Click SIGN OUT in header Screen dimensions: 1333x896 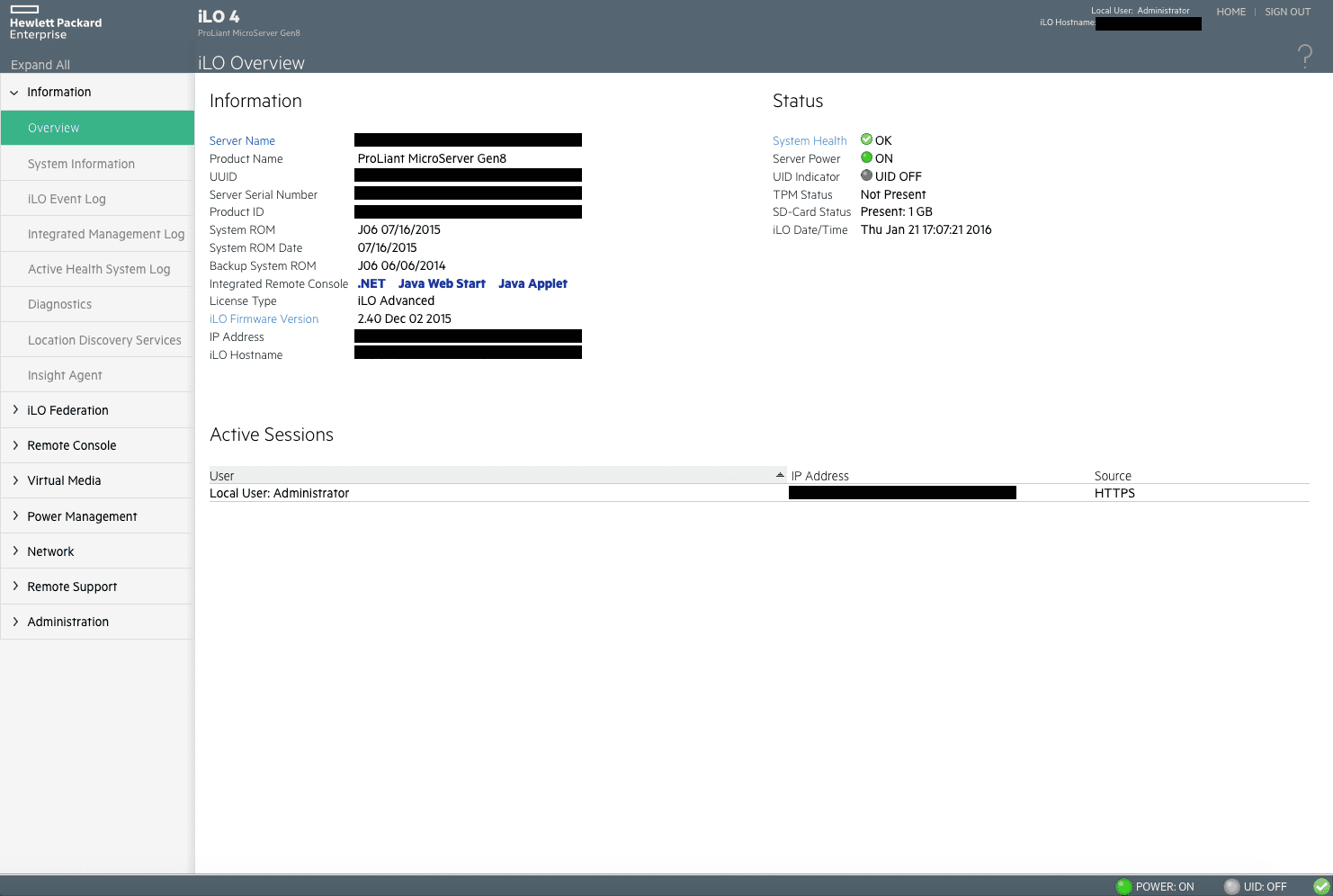(1287, 12)
